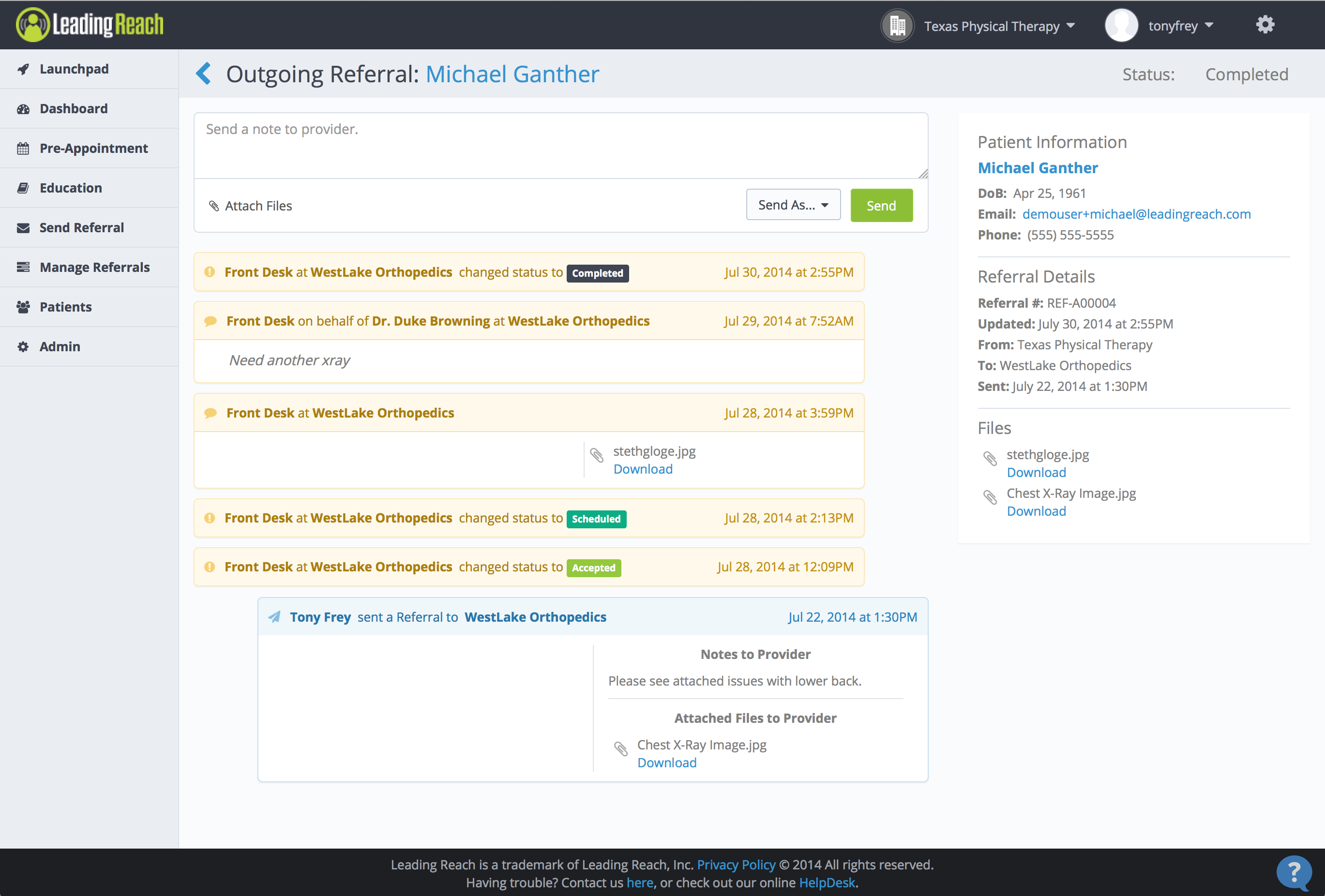
Task: Expand the Send As... dropdown
Action: (793, 205)
